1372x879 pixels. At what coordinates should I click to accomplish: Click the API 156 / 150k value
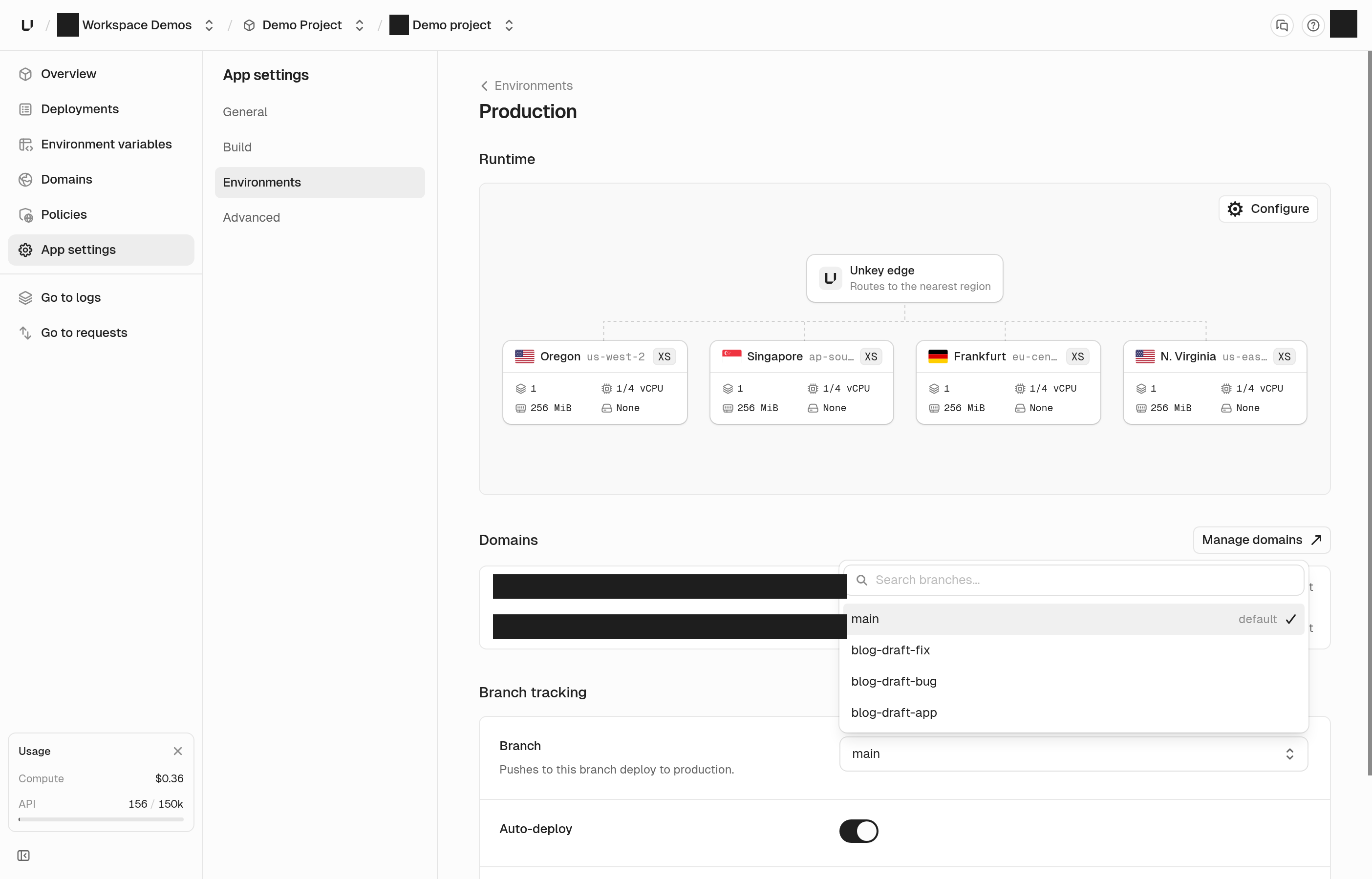coord(156,804)
